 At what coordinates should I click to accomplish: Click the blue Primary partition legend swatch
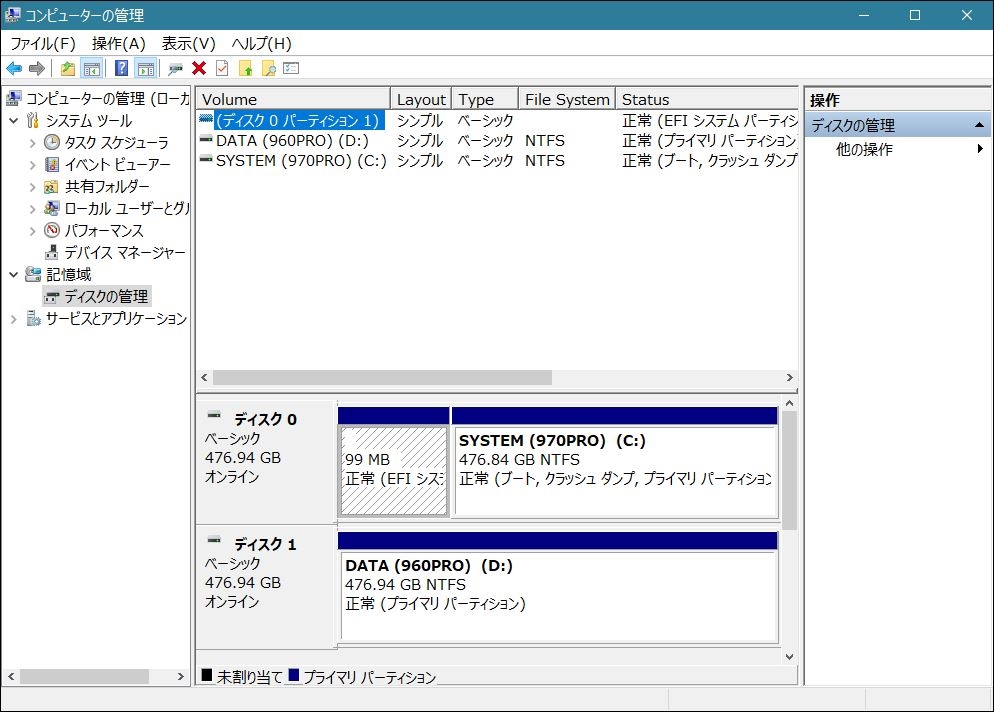294,675
